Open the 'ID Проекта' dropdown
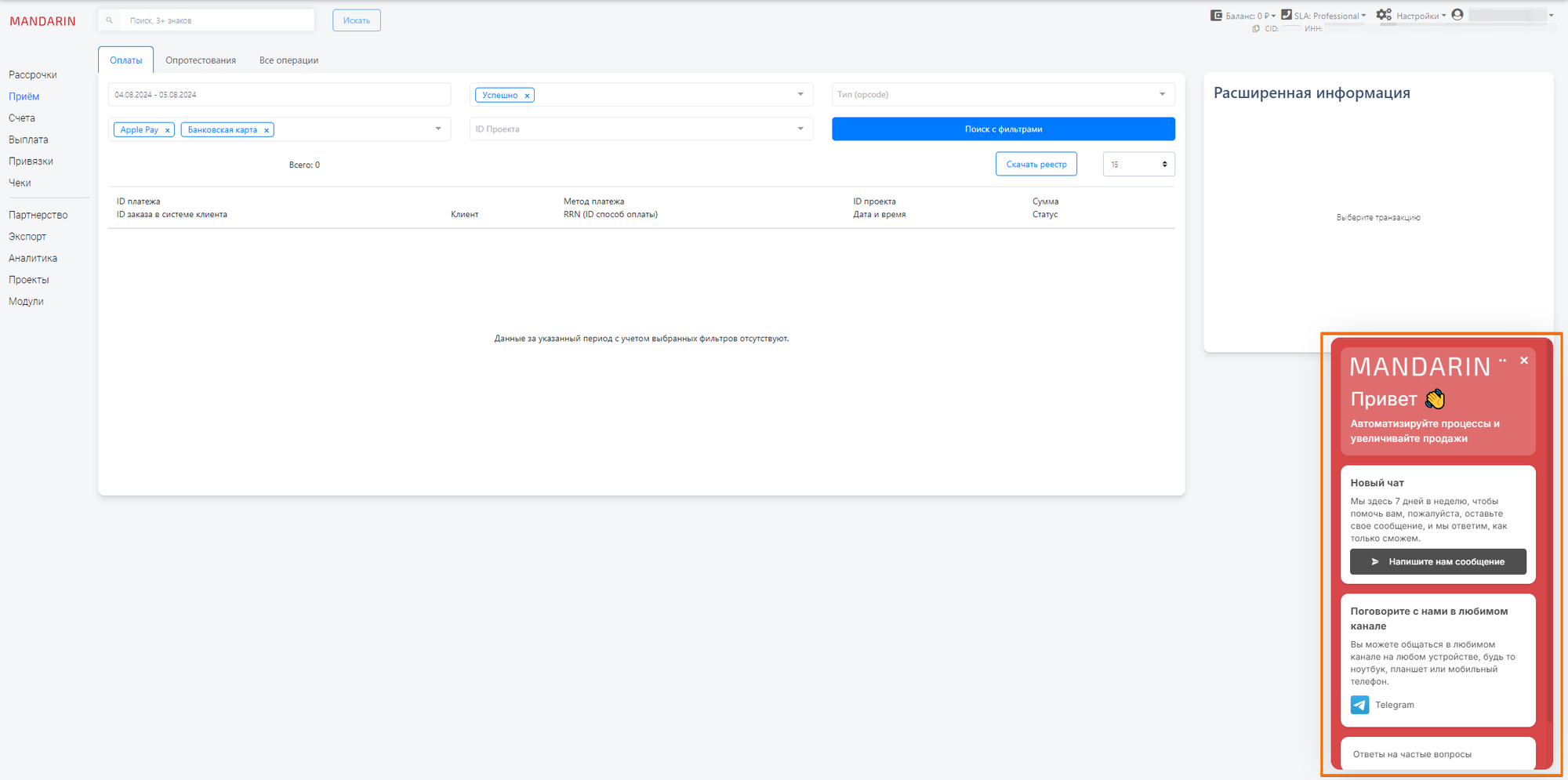This screenshot has height=780, width=1568. [800, 129]
